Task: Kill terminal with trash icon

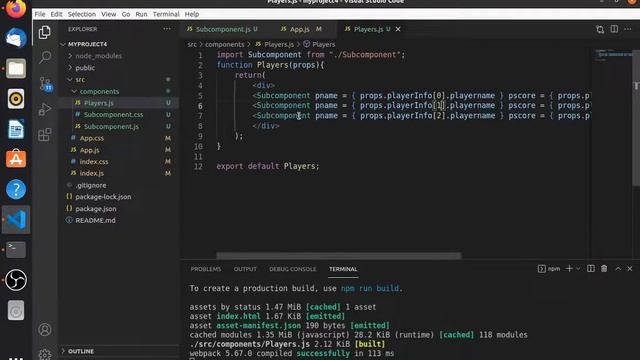Action: (x=604, y=269)
